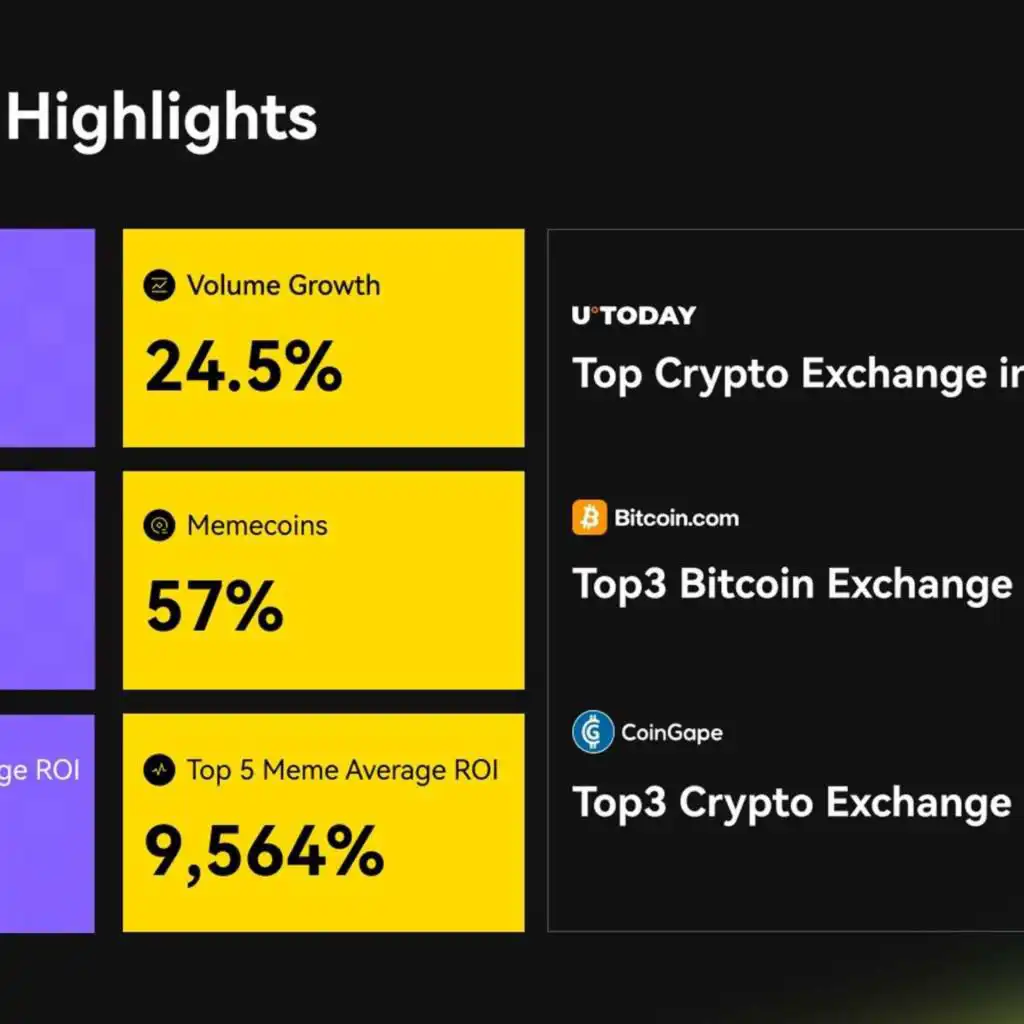The image size is (1024, 1024).
Task: Open the Top Crypto Exchange headline
Action: point(798,376)
